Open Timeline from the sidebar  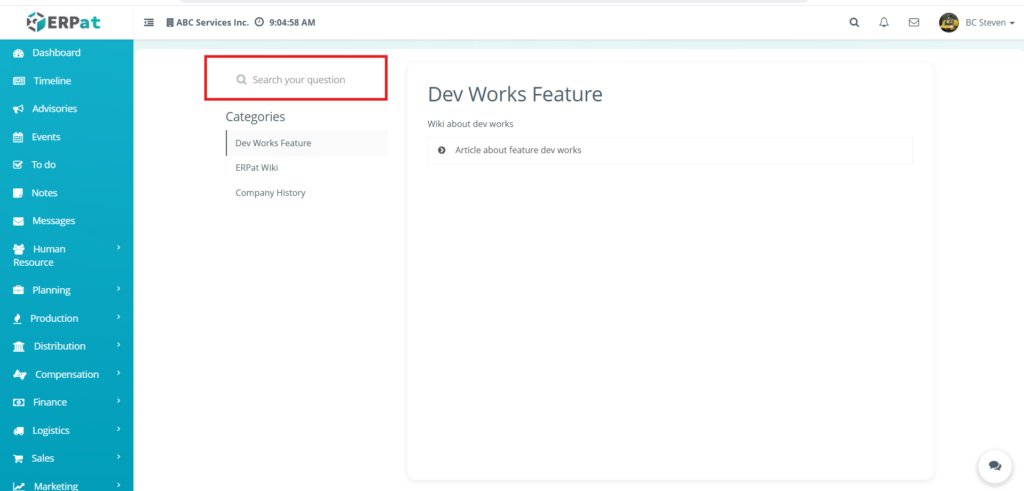(x=51, y=81)
